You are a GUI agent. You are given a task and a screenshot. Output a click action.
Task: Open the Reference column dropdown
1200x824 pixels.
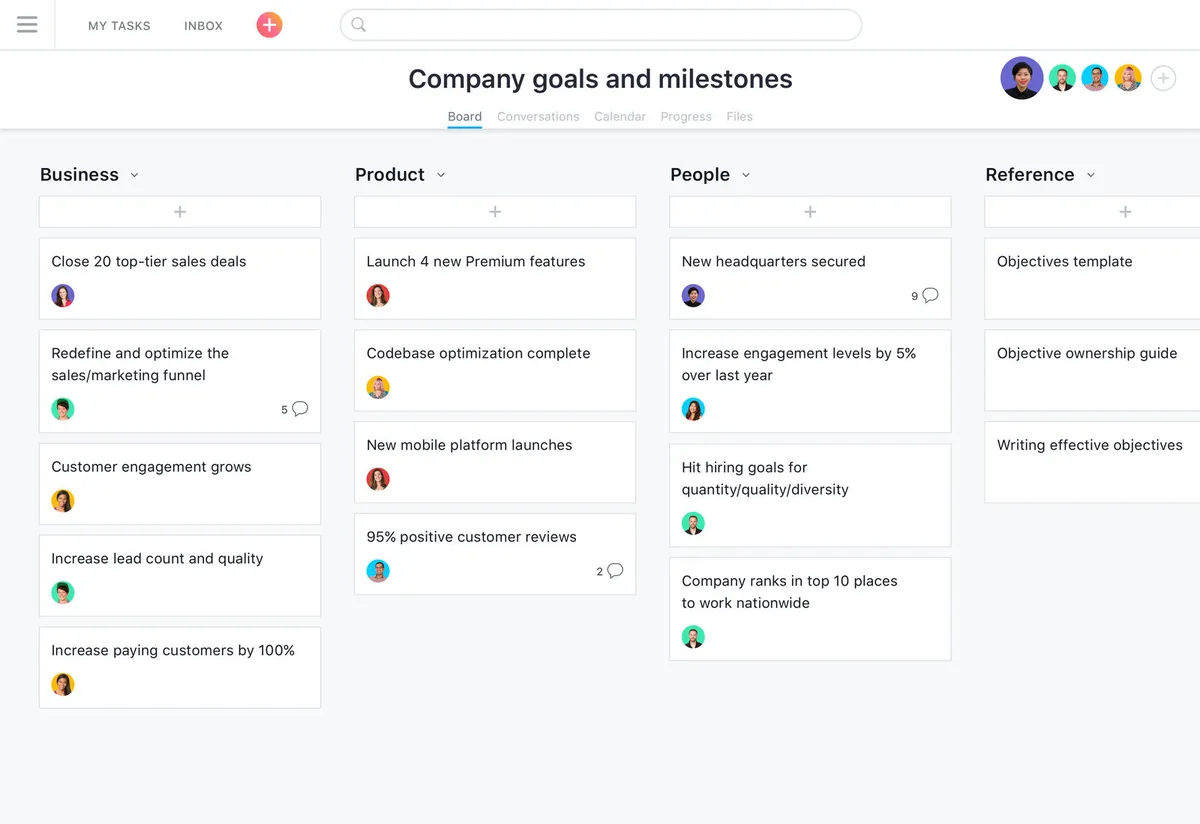point(1091,175)
